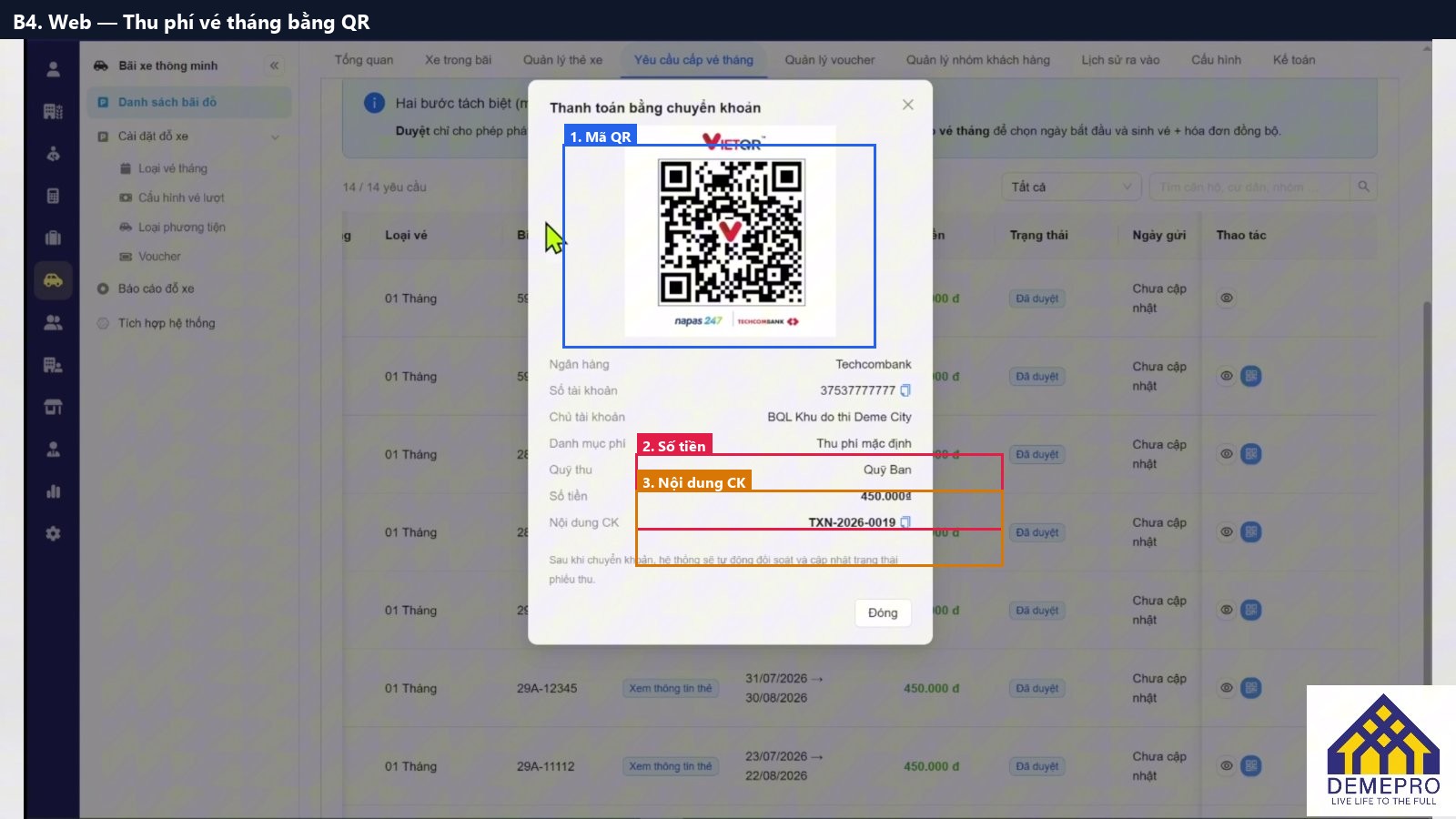1456x819 pixels.
Task: Collapse the Cài đặt đỗ xe section
Action: pos(275,136)
